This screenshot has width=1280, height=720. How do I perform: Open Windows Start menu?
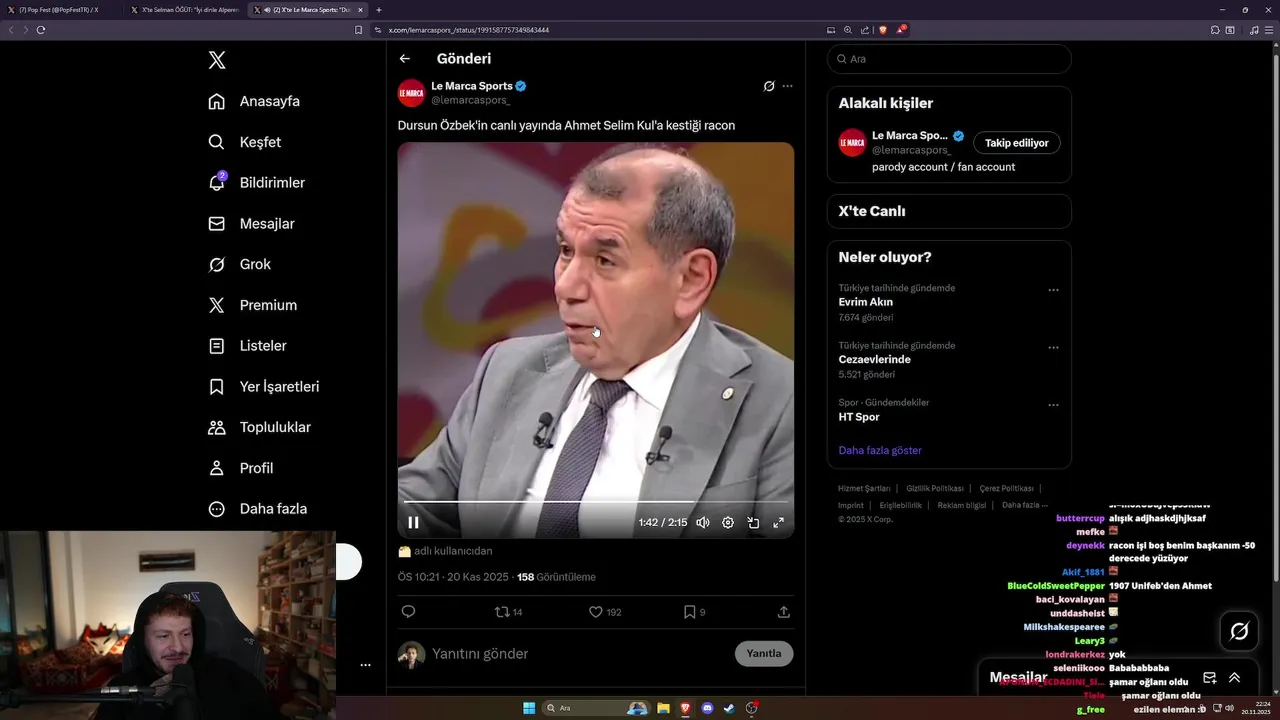click(528, 708)
